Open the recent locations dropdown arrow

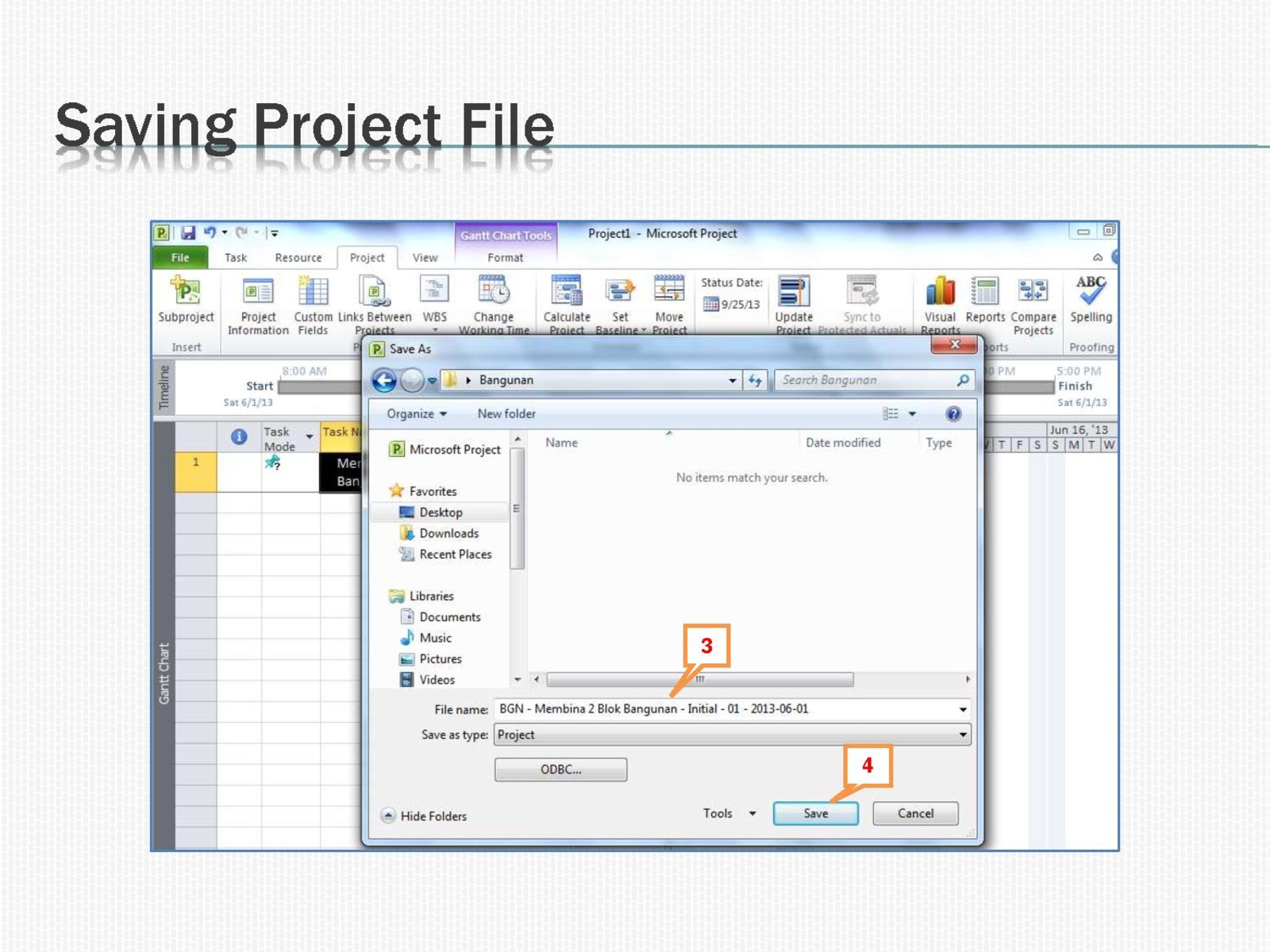click(432, 381)
